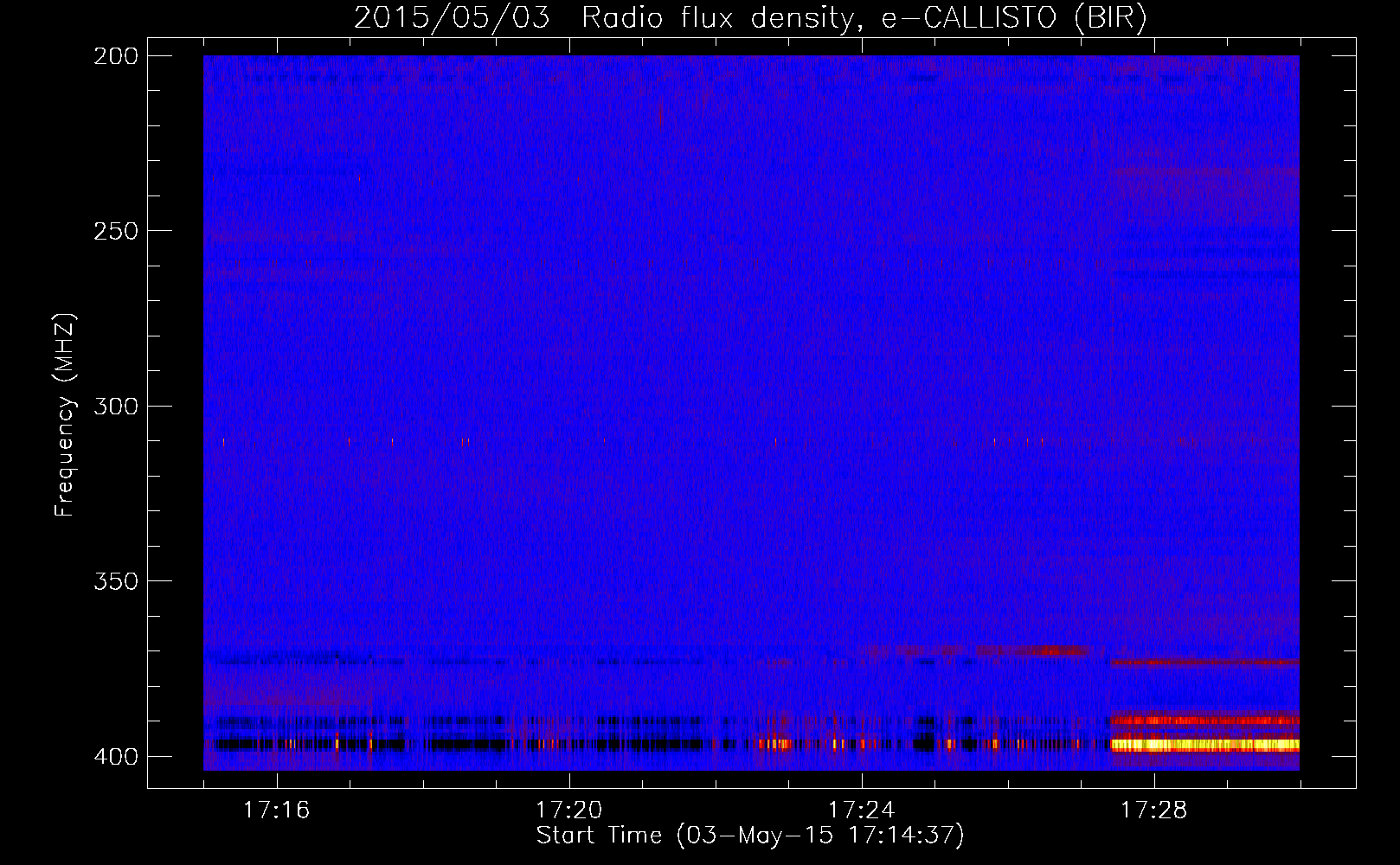Click the "Frequency (MHZ)" axis label

(65, 414)
